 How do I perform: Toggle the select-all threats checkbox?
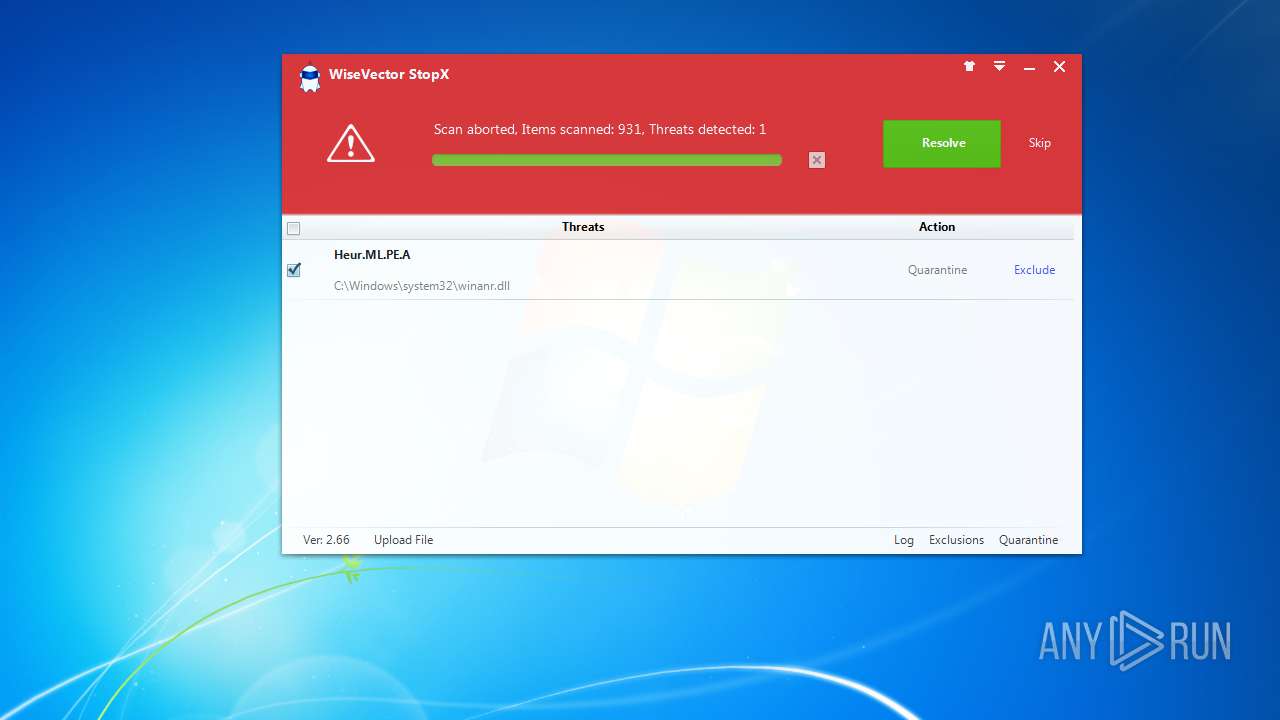[294, 228]
